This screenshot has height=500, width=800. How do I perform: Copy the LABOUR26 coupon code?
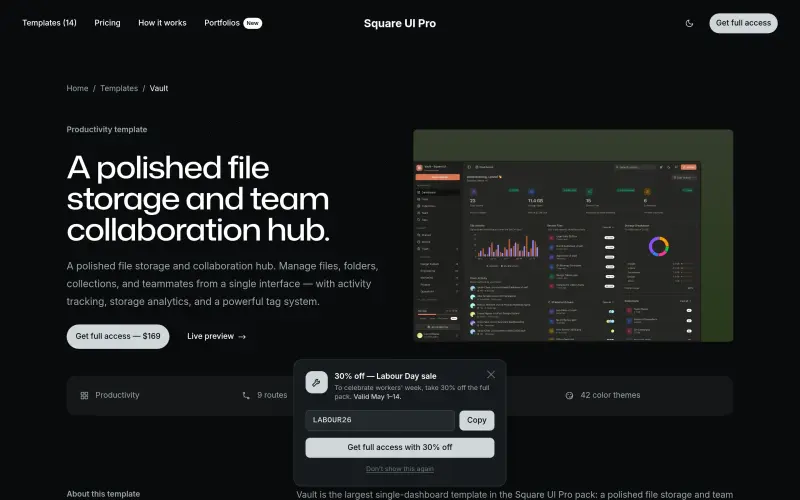click(477, 420)
